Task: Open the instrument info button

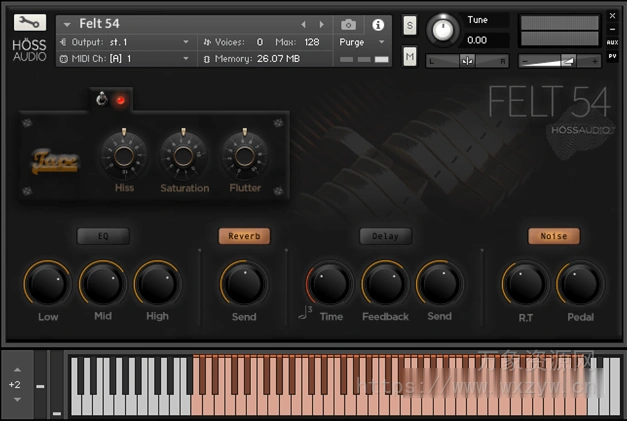Action: pos(378,25)
